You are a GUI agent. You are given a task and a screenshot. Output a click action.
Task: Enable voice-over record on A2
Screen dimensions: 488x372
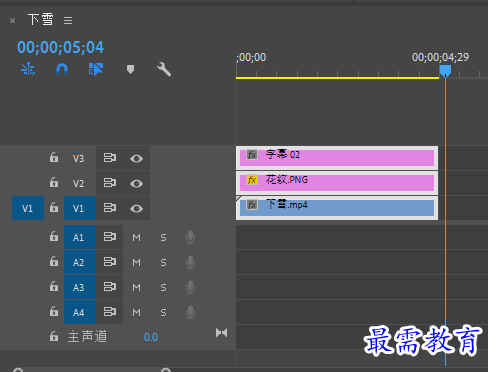click(x=190, y=262)
